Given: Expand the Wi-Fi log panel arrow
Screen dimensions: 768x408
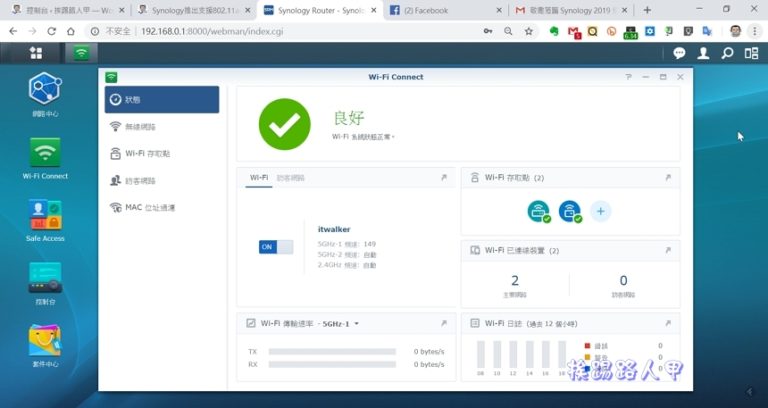Looking at the screenshot, I should tap(667, 323).
